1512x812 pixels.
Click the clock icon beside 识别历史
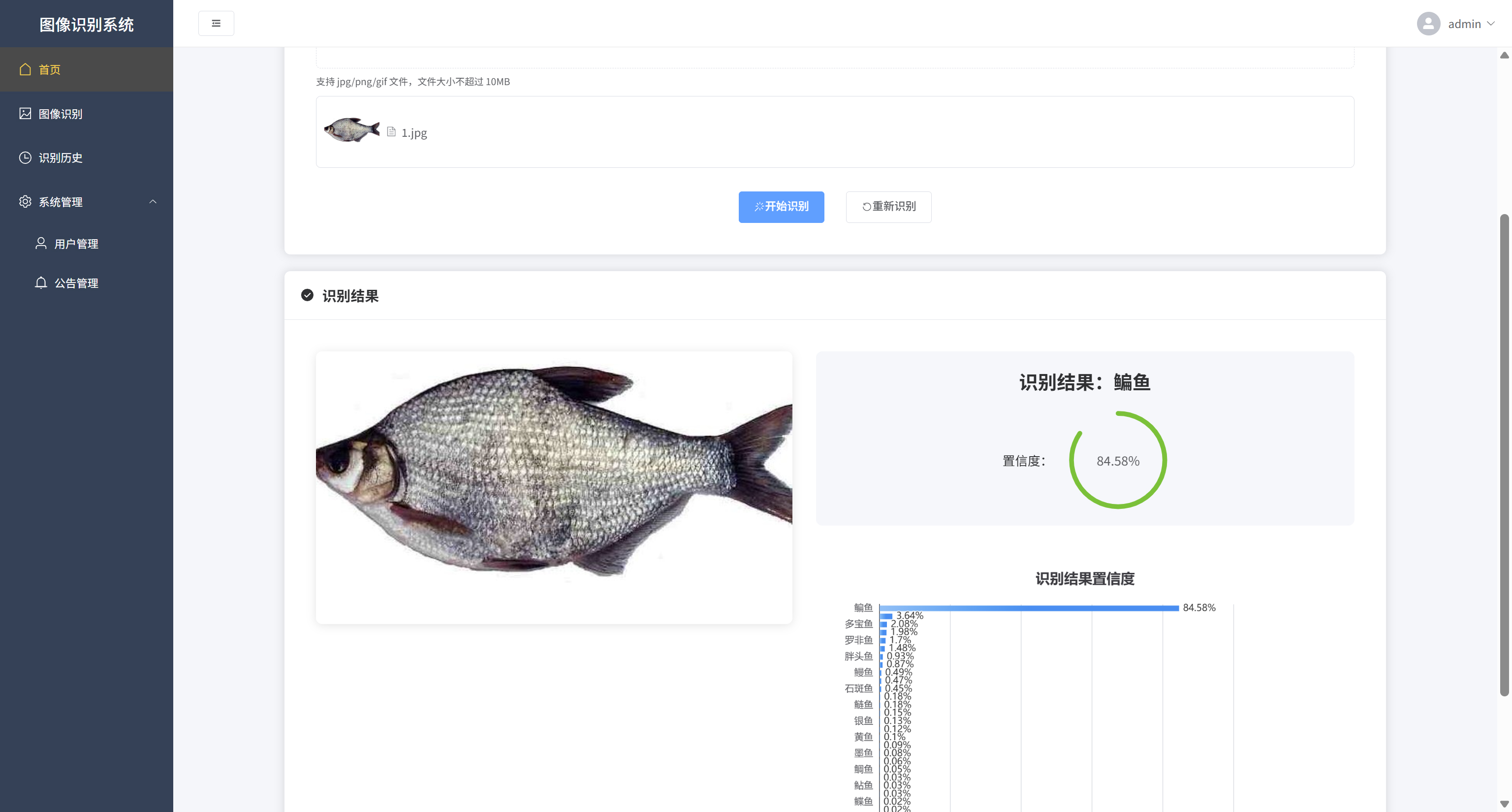[25, 157]
